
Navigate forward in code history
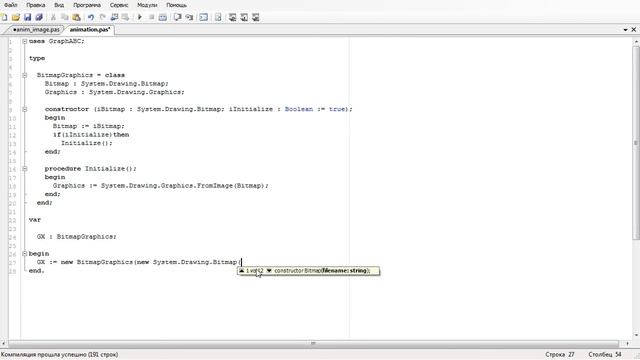(126, 17)
